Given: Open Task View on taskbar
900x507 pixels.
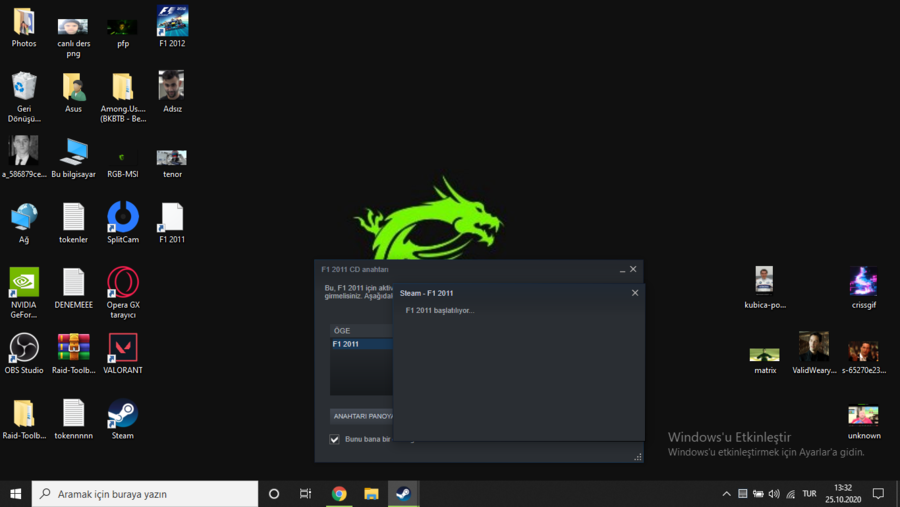Looking at the screenshot, I should tap(305, 494).
